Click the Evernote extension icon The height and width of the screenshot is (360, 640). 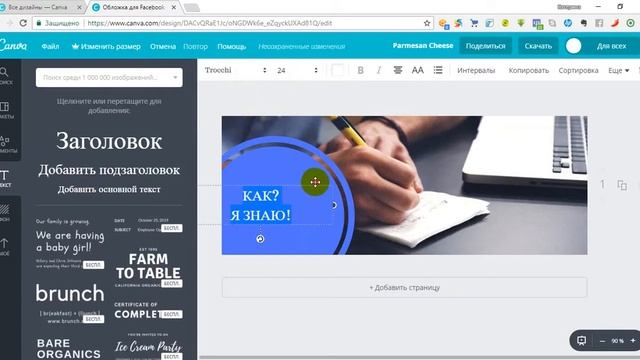584,23
